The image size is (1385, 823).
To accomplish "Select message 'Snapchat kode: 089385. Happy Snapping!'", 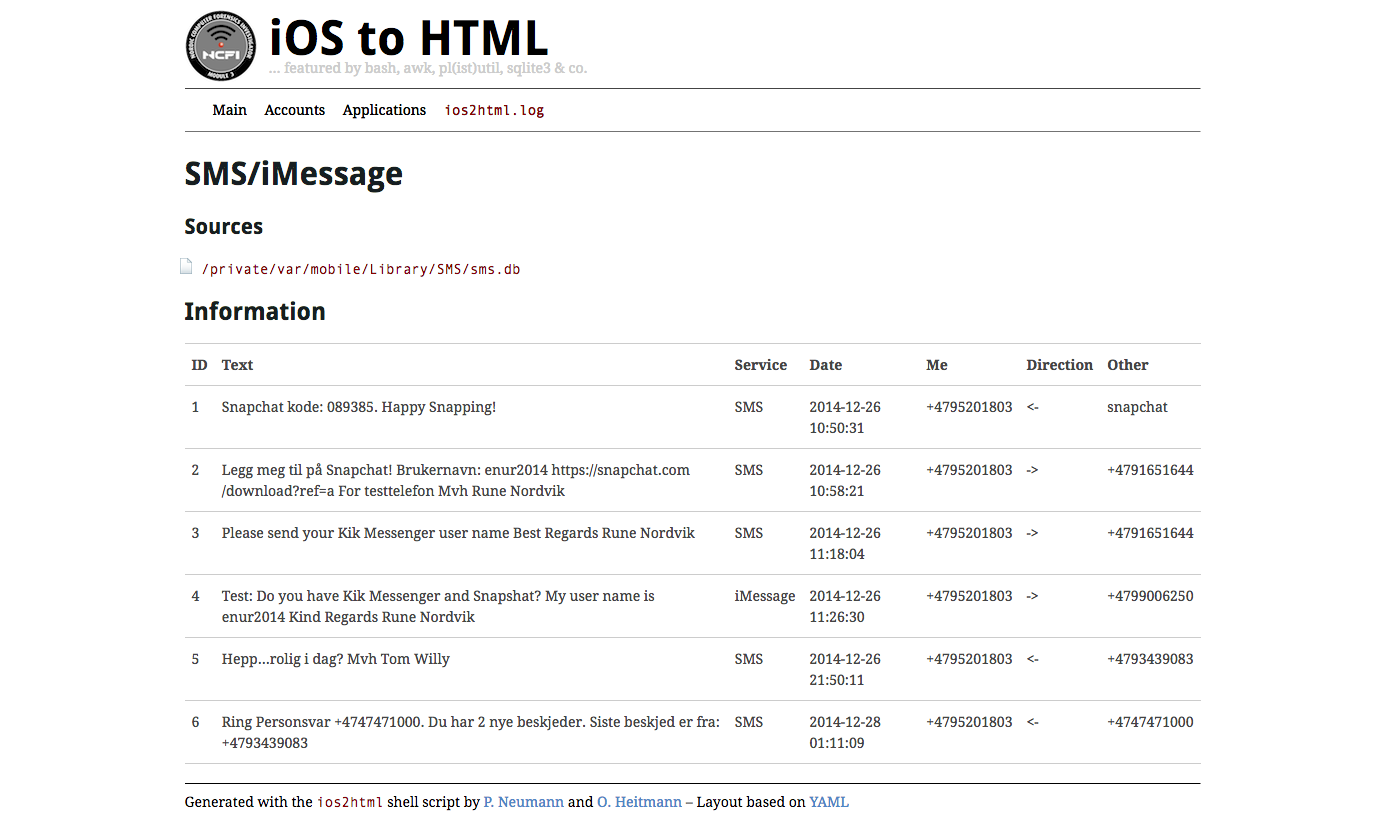I will (359, 408).
